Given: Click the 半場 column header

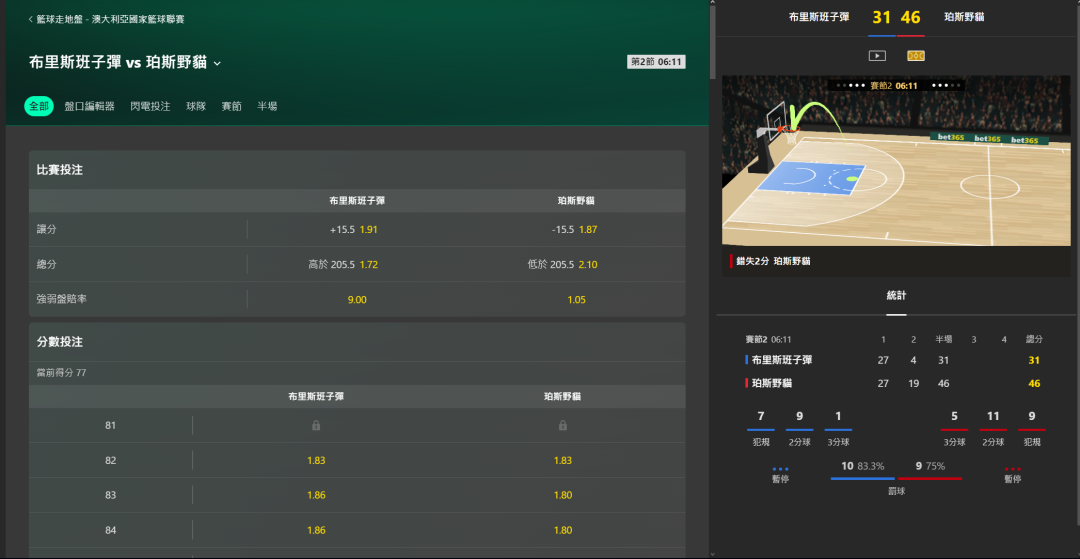Looking at the screenshot, I should click(944, 339).
